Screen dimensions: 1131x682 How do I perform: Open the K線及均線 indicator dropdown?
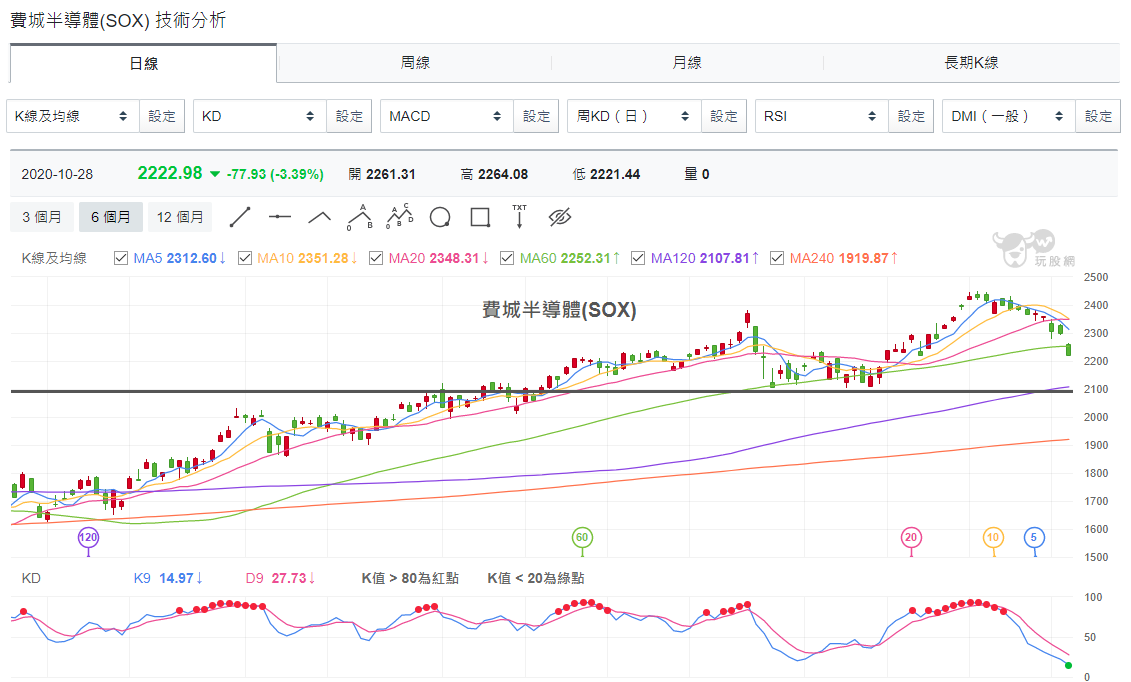click(73, 116)
